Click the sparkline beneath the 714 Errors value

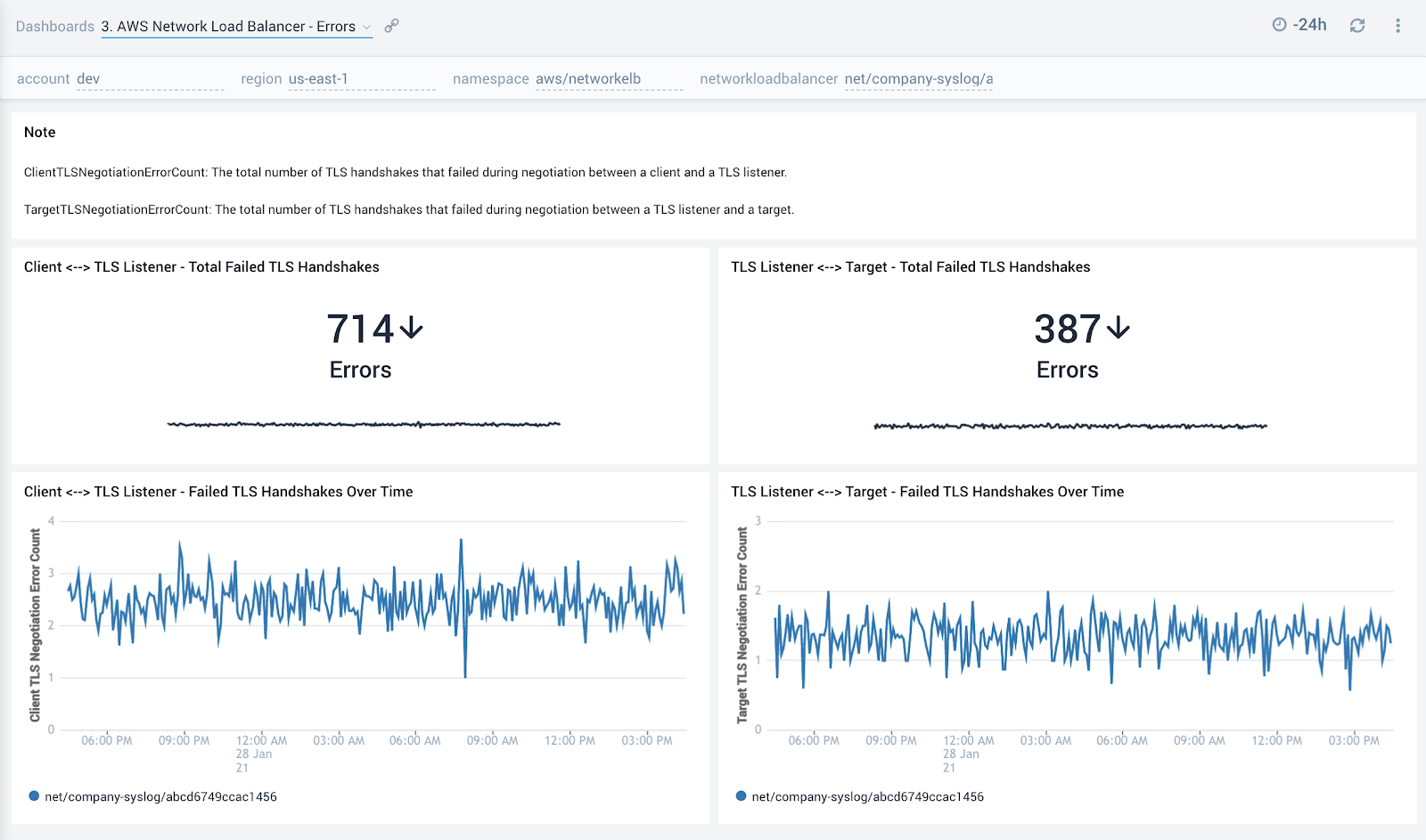click(x=361, y=424)
